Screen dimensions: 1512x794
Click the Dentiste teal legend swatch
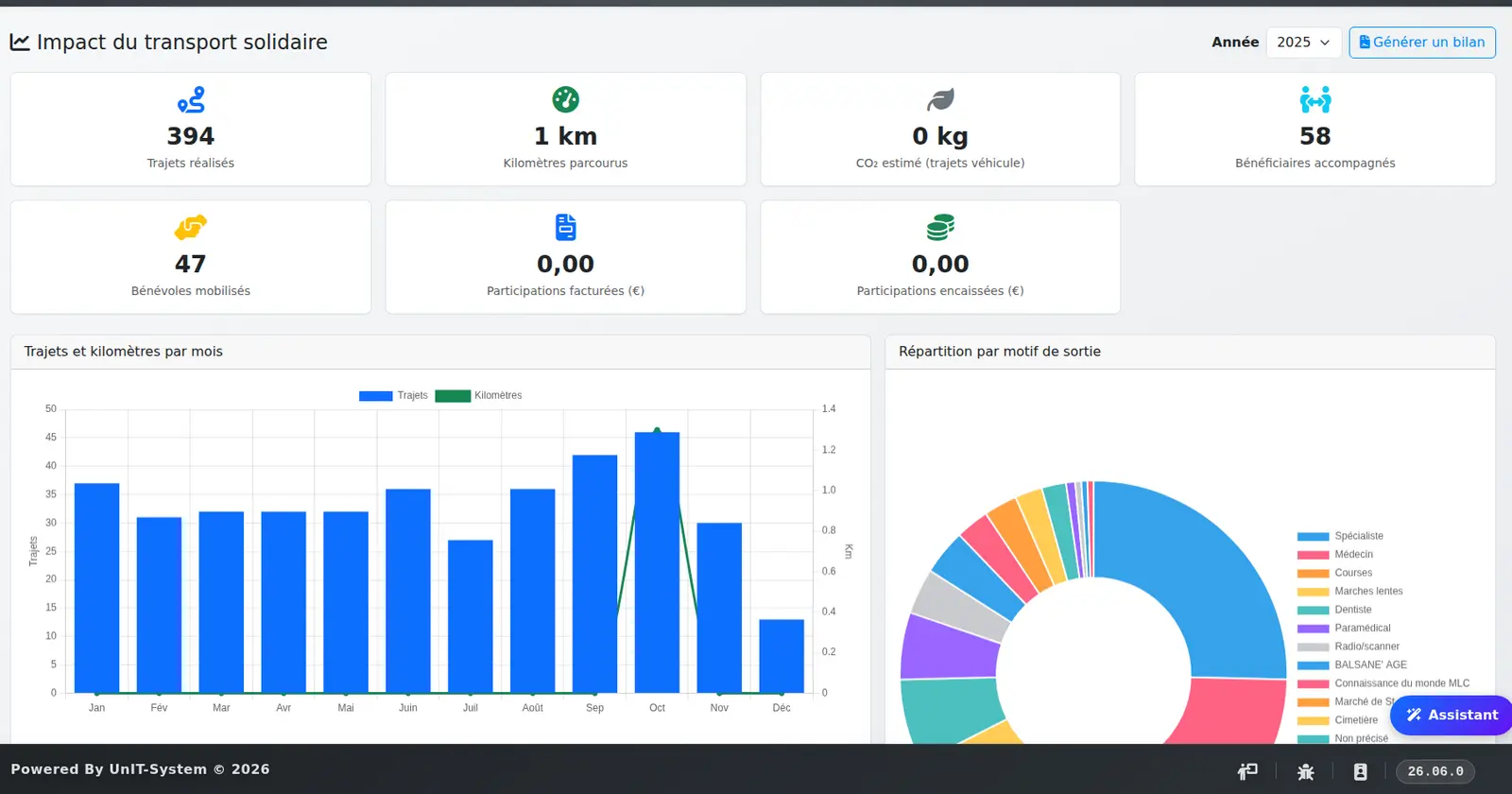(1314, 610)
